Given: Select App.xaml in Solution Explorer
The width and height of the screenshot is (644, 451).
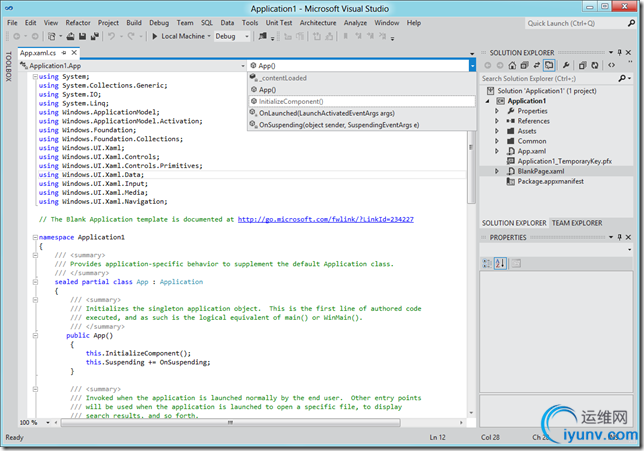Looking at the screenshot, I should 531,151.
